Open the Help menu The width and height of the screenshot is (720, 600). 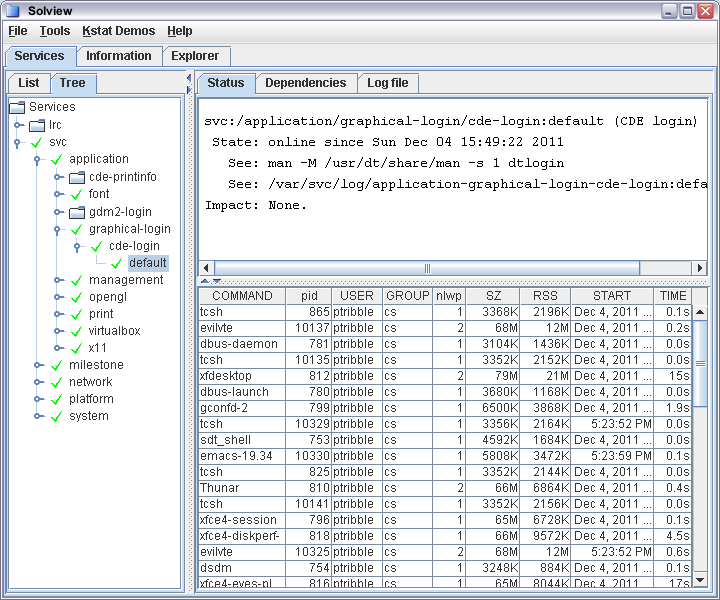(x=180, y=31)
